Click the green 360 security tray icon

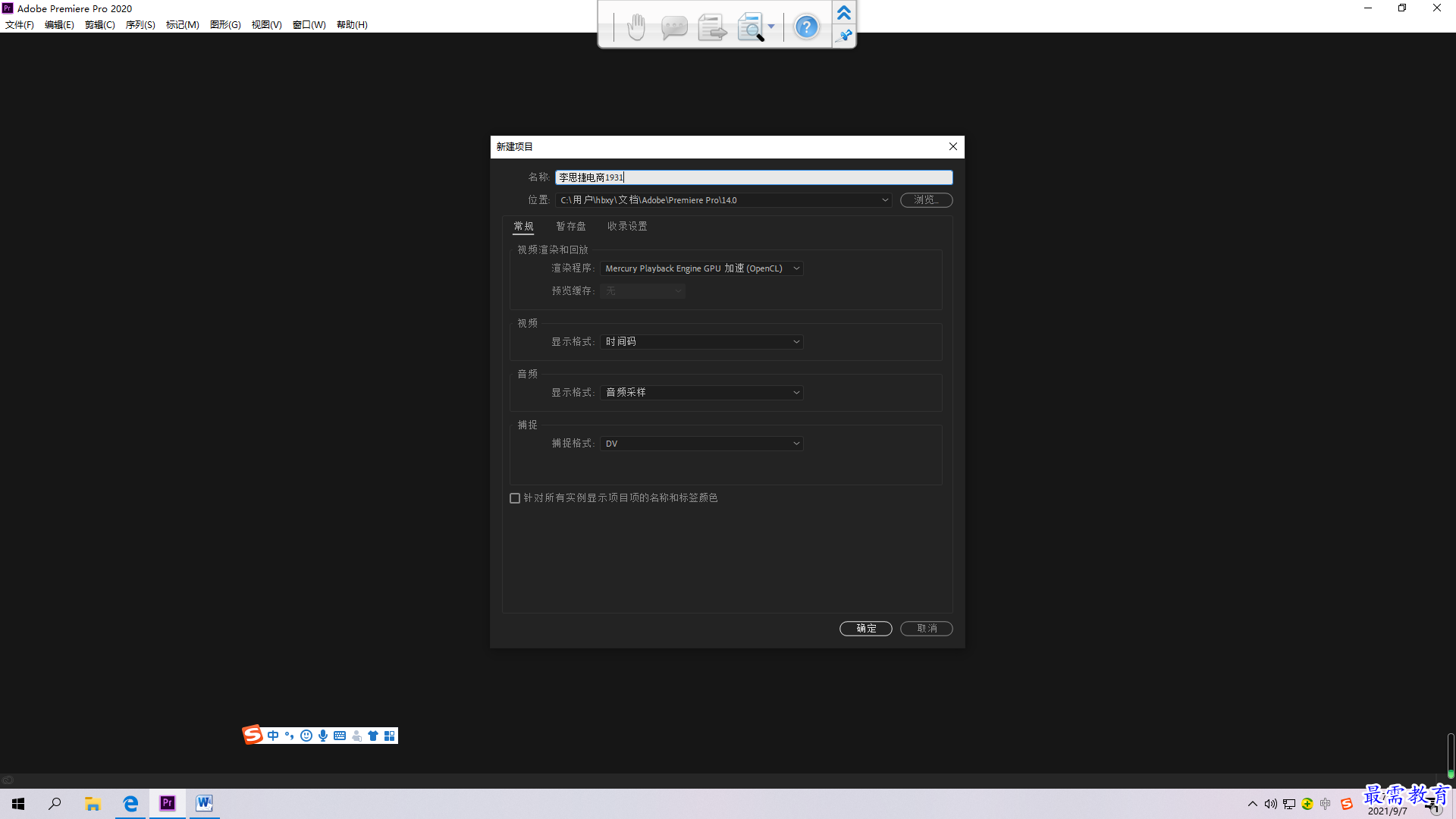[1307, 804]
